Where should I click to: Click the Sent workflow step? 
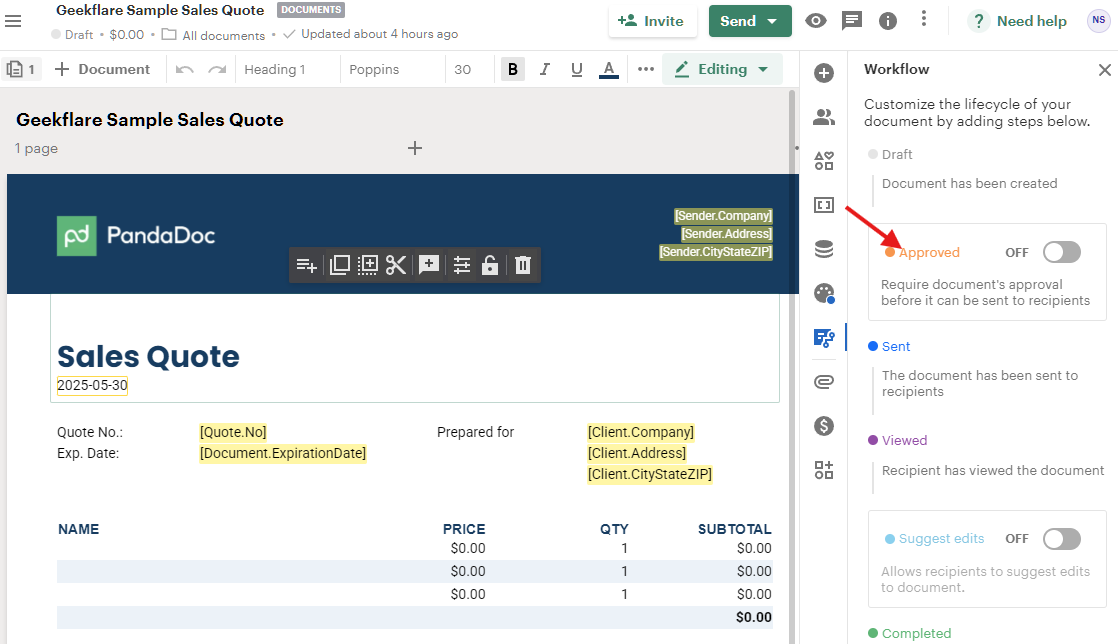pos(889,346)
